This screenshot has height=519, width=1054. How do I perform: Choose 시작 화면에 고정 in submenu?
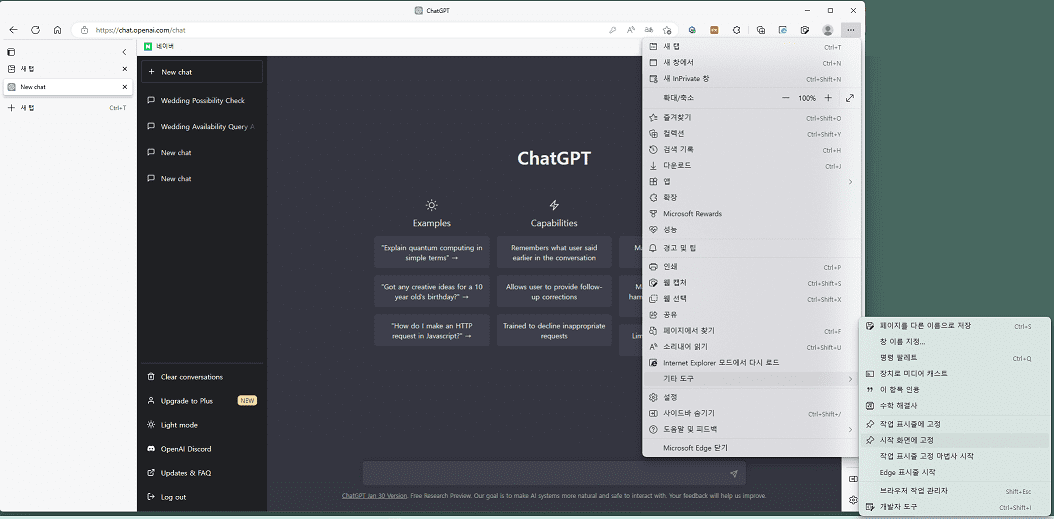tap(955, 440)
